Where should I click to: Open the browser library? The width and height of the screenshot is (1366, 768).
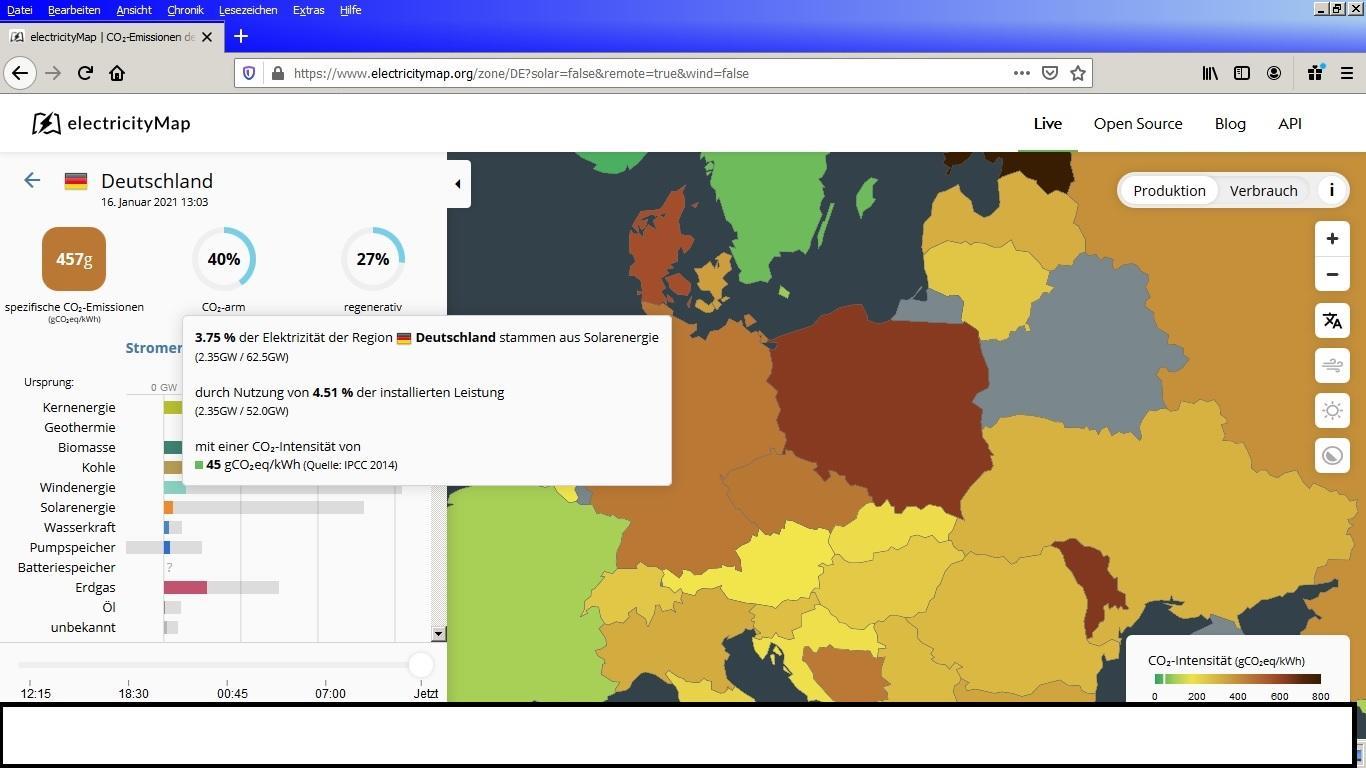pyautogui.click(x=1210, y=73)
